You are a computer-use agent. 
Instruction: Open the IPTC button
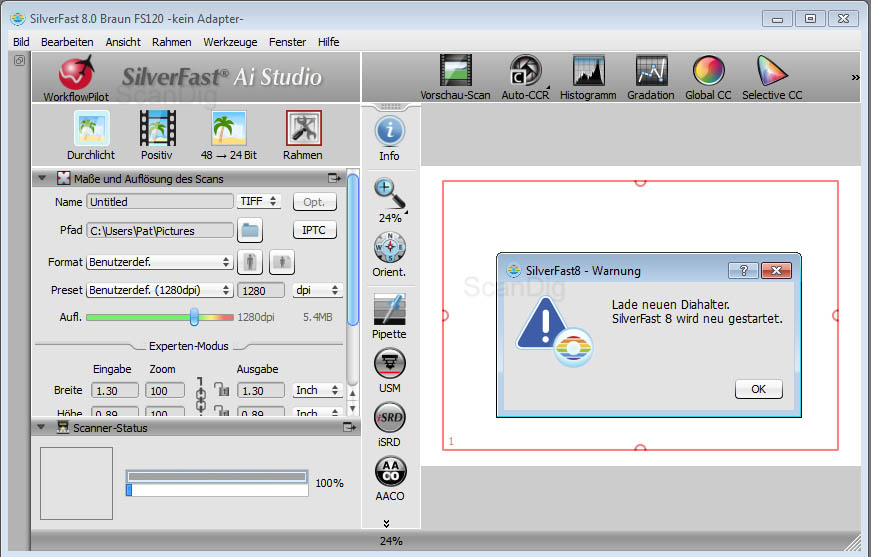[x=314, y=230]
